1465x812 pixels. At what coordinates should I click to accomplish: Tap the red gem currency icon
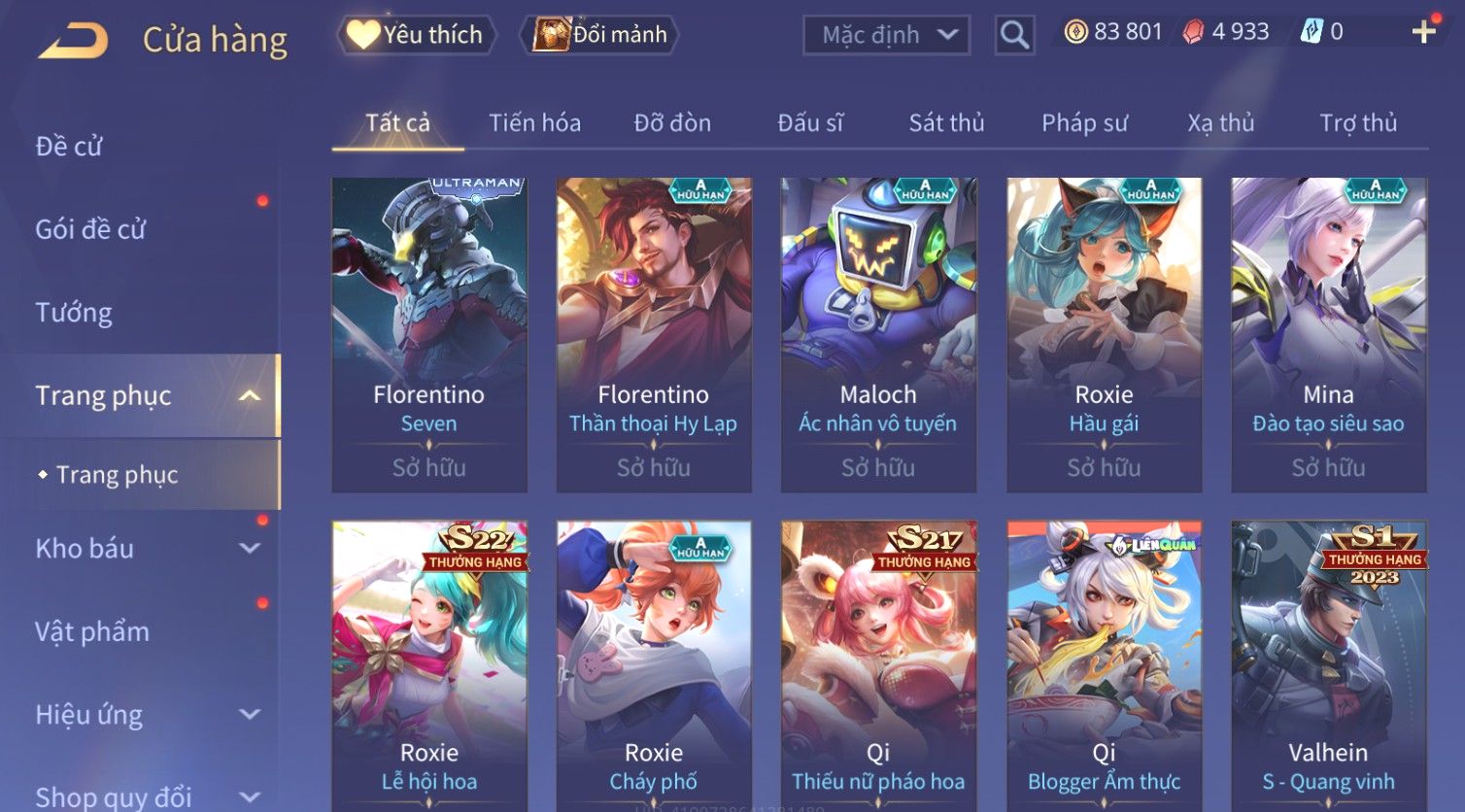pos(1193,32)
